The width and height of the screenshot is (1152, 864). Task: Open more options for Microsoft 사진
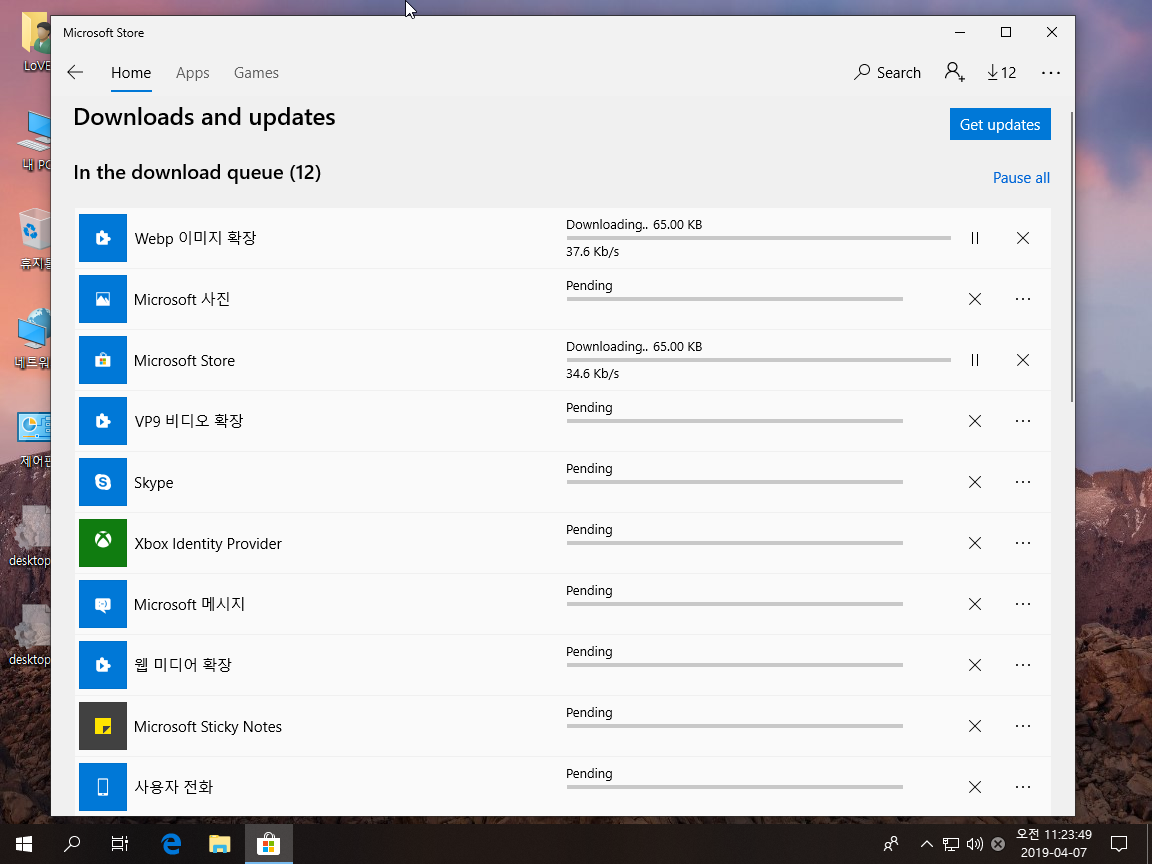[x=1023, y=299]
